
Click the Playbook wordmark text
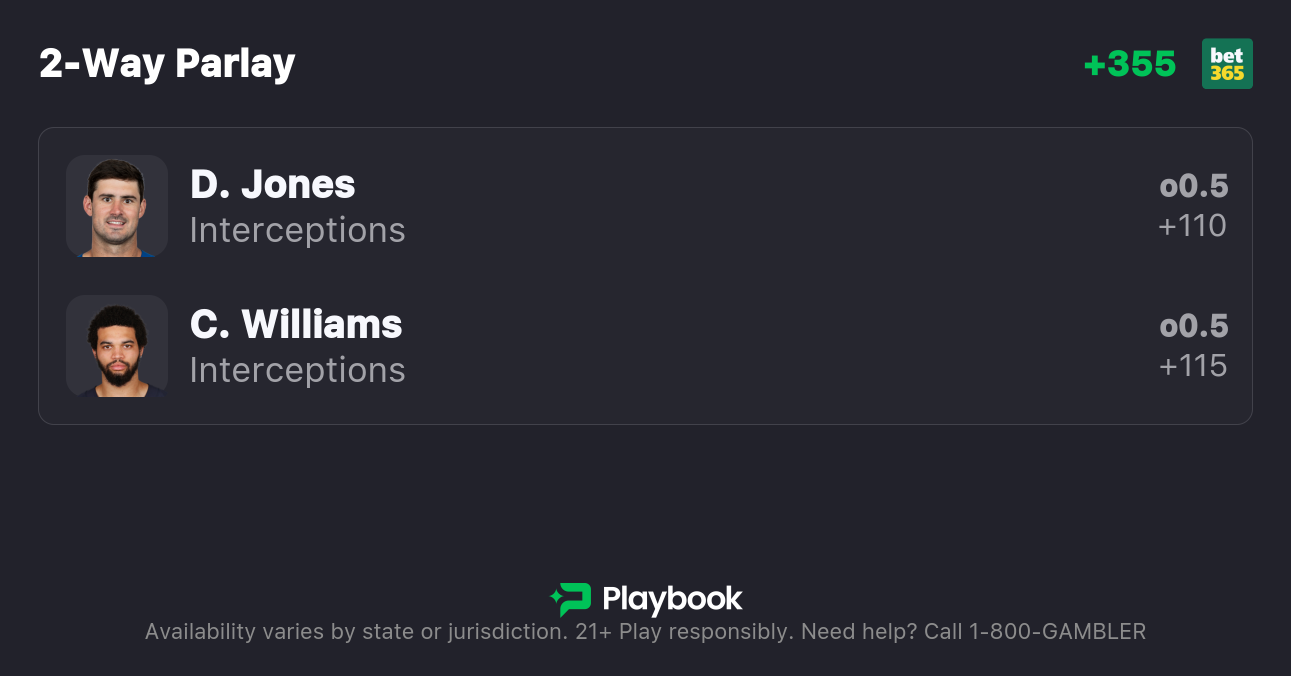672,599
